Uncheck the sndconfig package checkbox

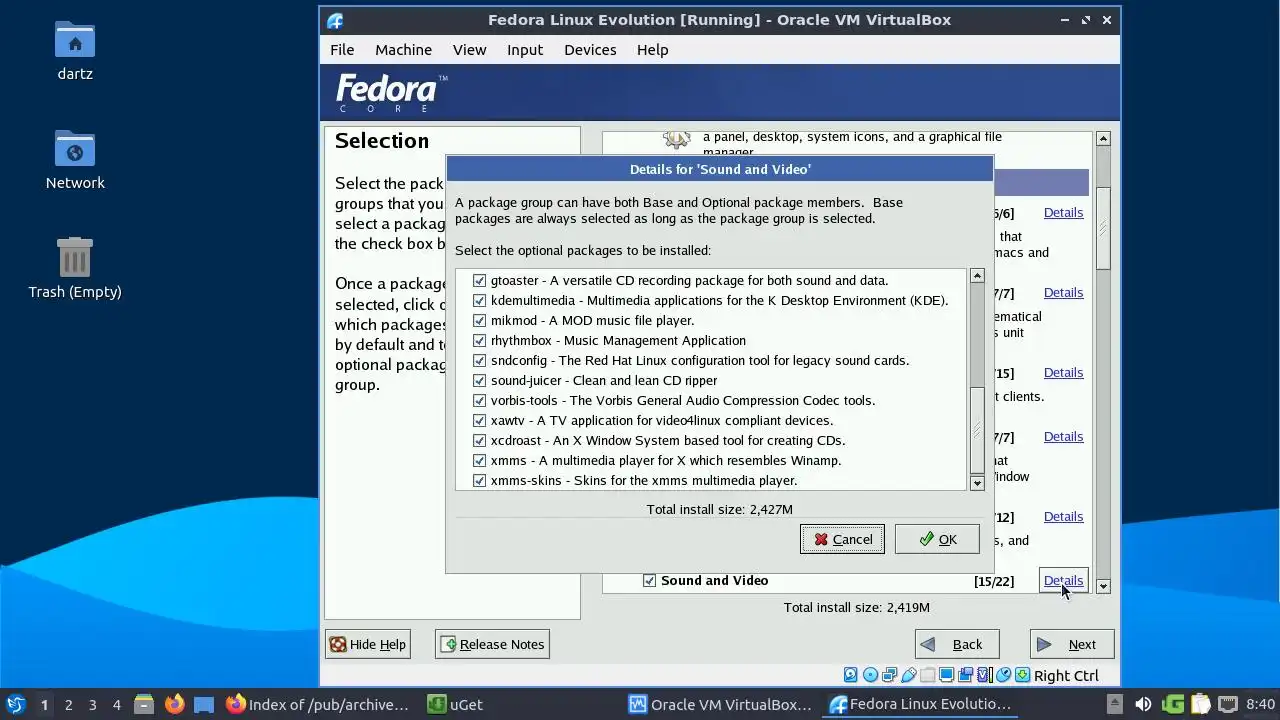479,360
